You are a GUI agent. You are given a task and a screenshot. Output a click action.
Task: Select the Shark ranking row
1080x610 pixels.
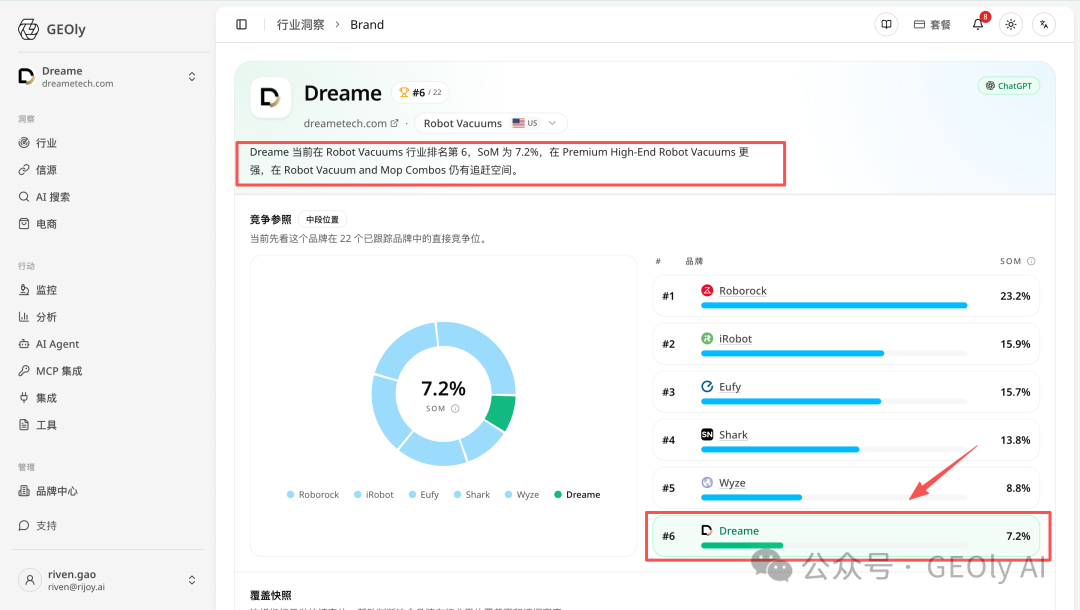pos(846,440)
